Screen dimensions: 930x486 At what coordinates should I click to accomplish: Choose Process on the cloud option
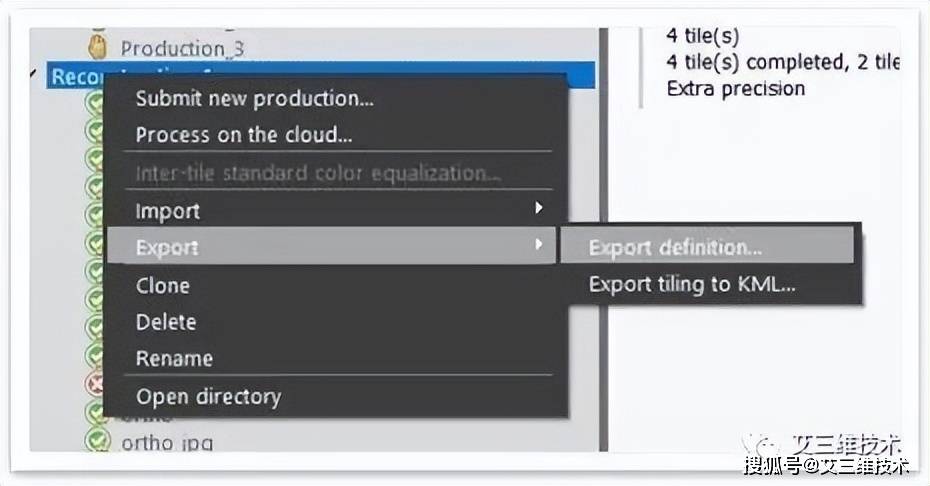[x=244, y=135]
